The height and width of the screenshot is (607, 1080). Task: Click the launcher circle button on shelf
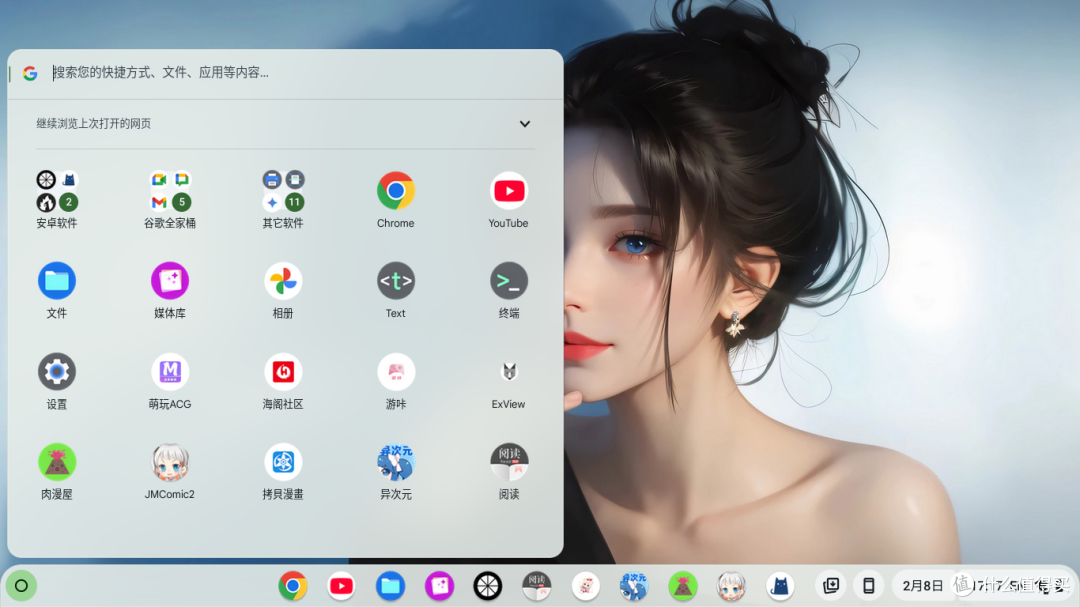pyautogui.click(x=21, y=586)
